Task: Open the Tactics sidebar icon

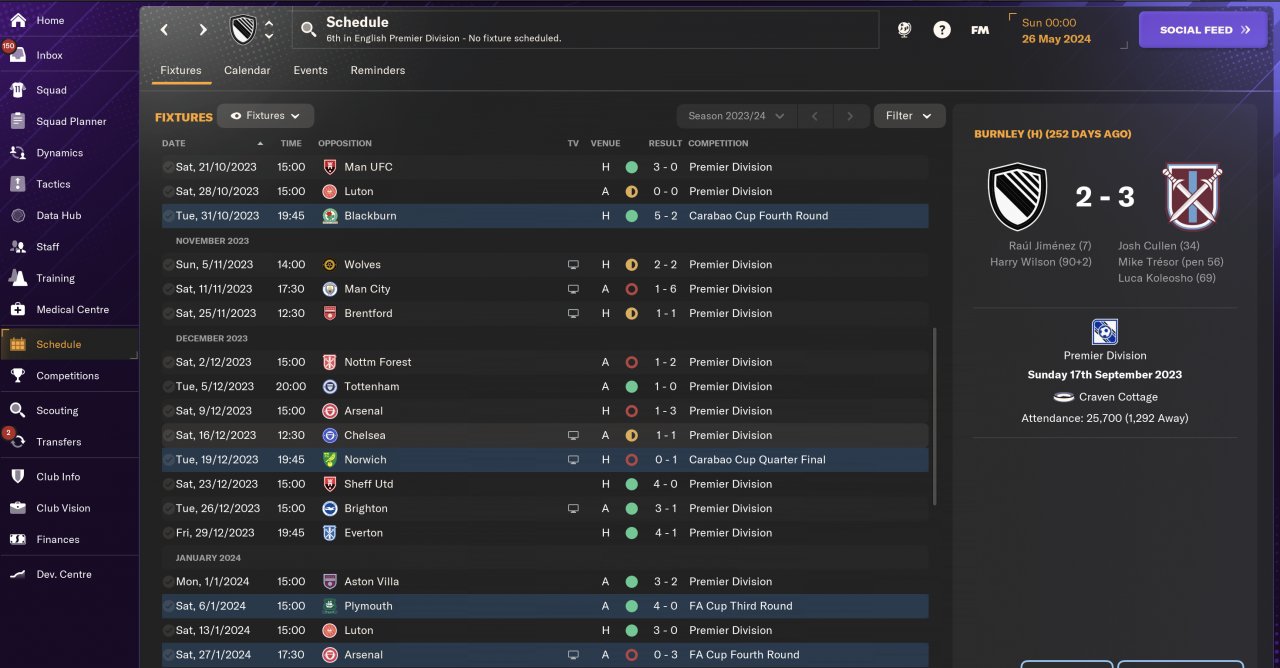Action: click(x=18, y=184)
